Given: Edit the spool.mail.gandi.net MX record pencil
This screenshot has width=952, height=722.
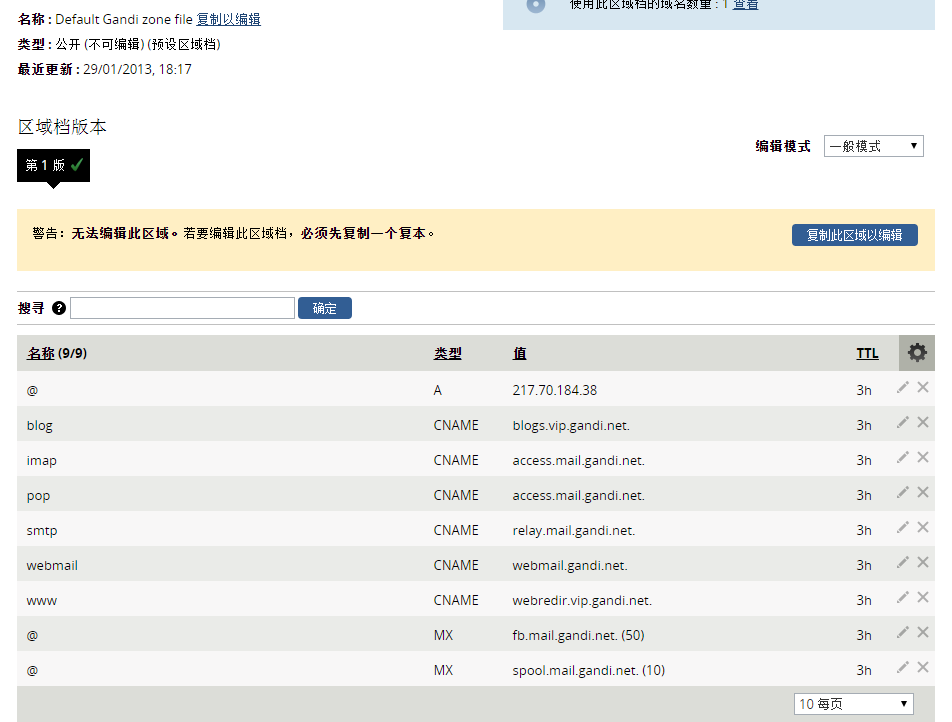Looking at the screenshot, I should 903,667.
